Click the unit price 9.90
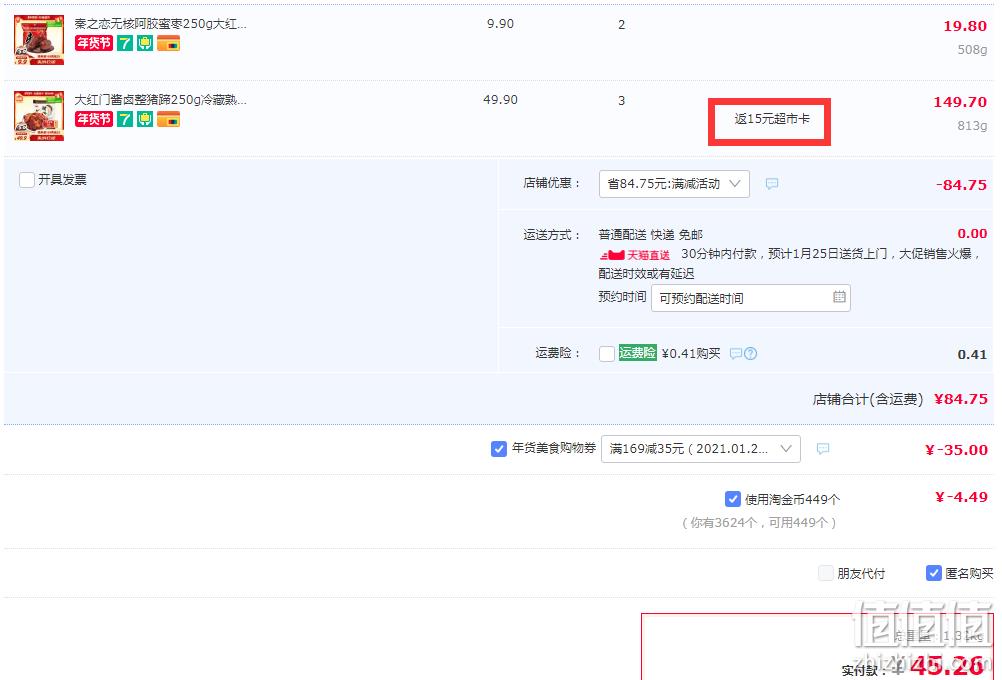The height and width of the screenshot is (680, 1002). pos(500,24)
